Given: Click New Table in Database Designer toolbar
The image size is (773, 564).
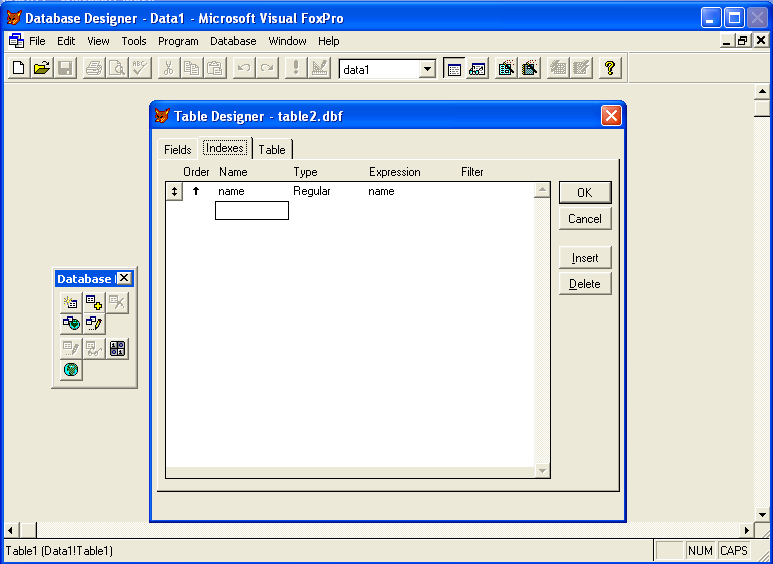Looking at the screenshot, I should [71, 302].
